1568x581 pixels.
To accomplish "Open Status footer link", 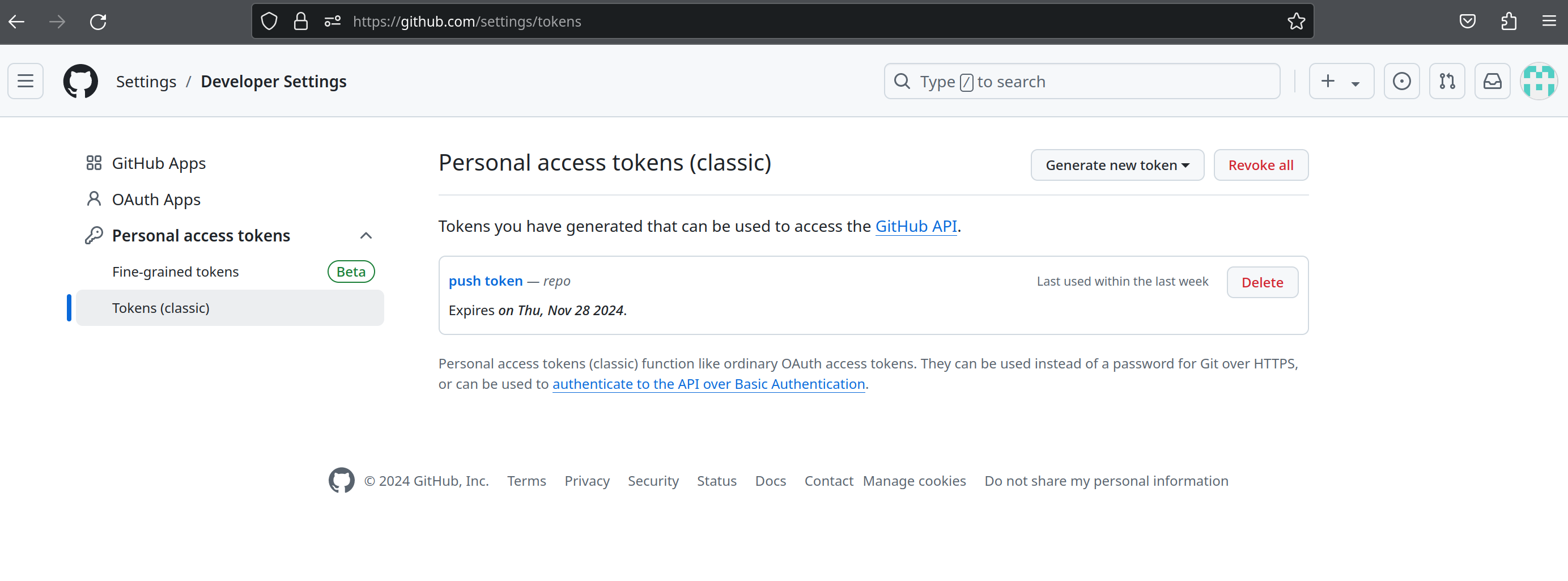I will [716, 481].
